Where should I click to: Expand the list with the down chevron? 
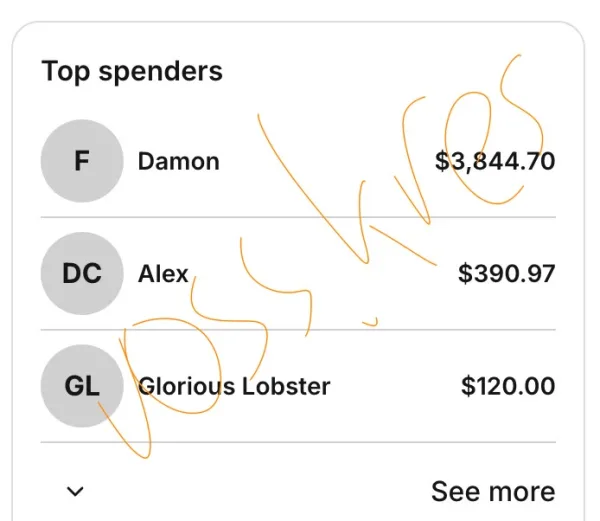click(x=75, y=491)
